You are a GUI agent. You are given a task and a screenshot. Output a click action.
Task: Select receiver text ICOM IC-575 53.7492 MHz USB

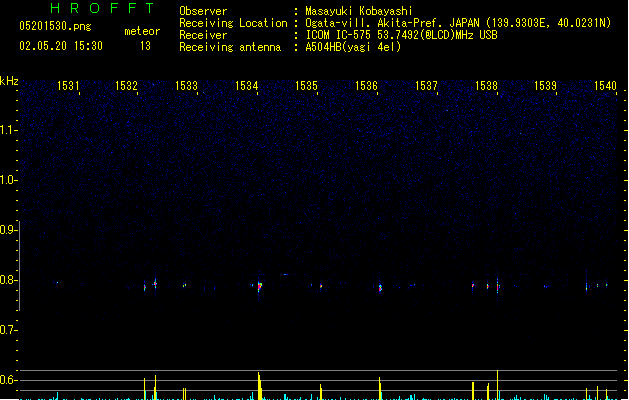[402, 35]
